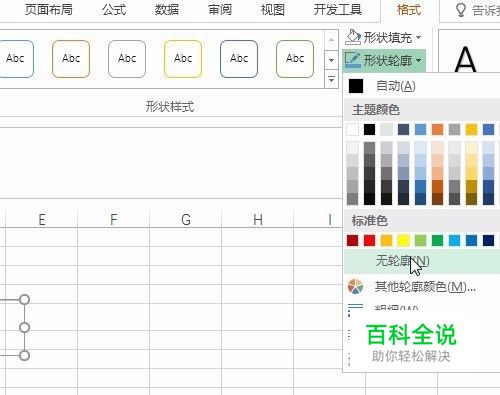Pick the light blue theme color swatch
This screenshot has width=500, height=395.
pyautogui.click(x=420, y=129)
